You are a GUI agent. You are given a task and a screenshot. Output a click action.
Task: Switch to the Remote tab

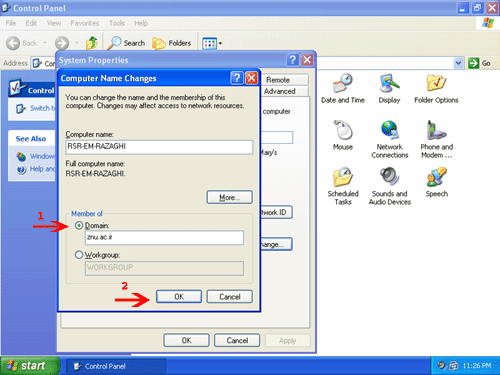click(284, 80)
